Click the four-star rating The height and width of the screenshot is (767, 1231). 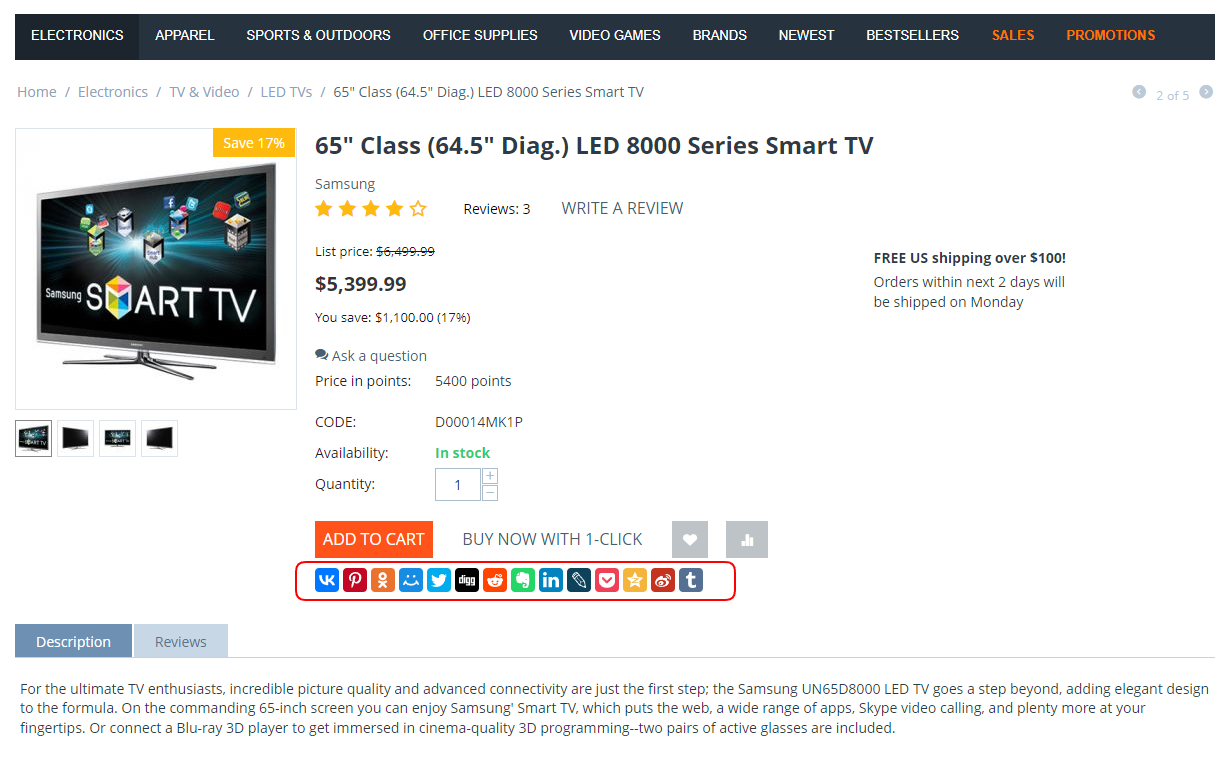click(x=371, y=209)
